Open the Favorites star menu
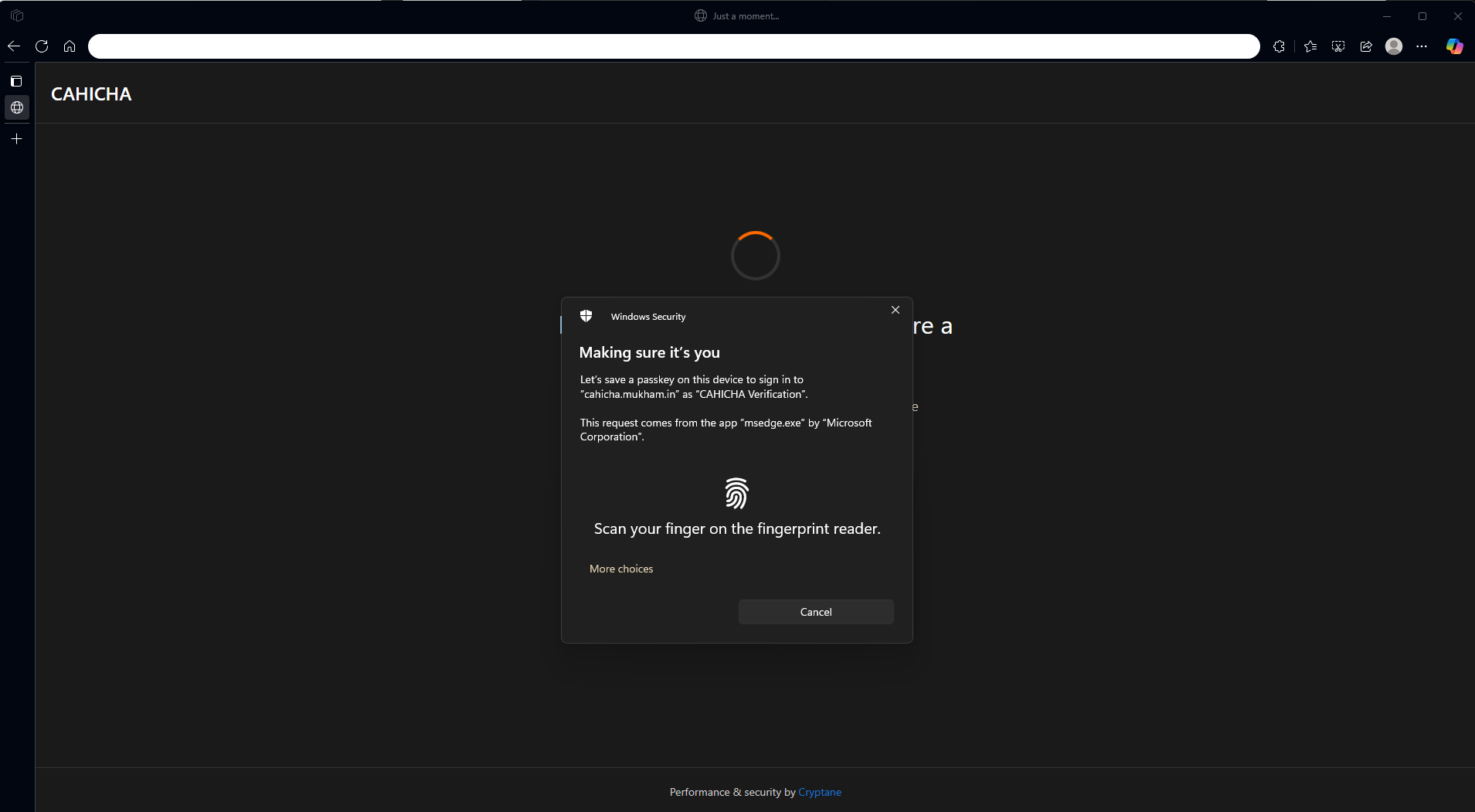This screenshot has width=1475, height=812. click(1310, 46)
